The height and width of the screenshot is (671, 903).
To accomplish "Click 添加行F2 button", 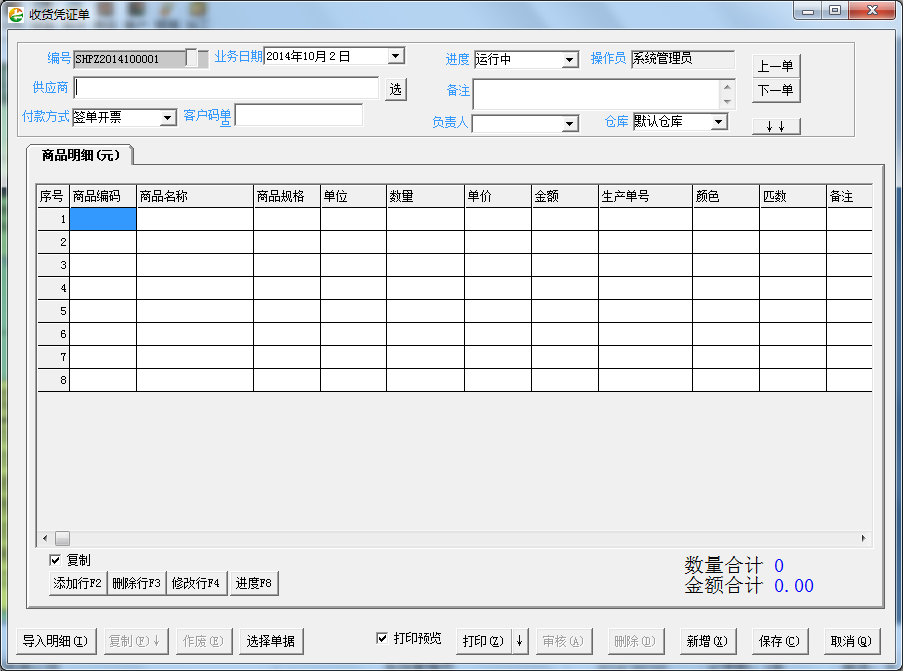I will pyautogui.click(x=78, y=583).
